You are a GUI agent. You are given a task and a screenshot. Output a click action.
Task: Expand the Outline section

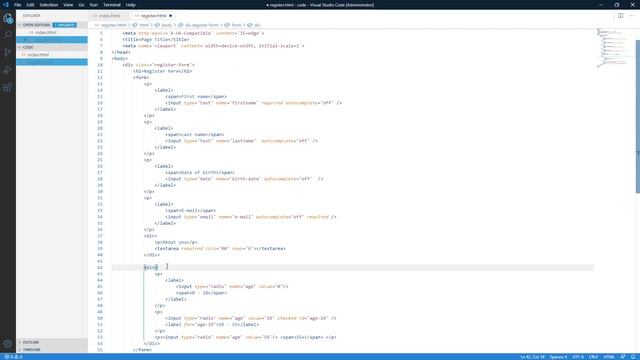point(52,342)
